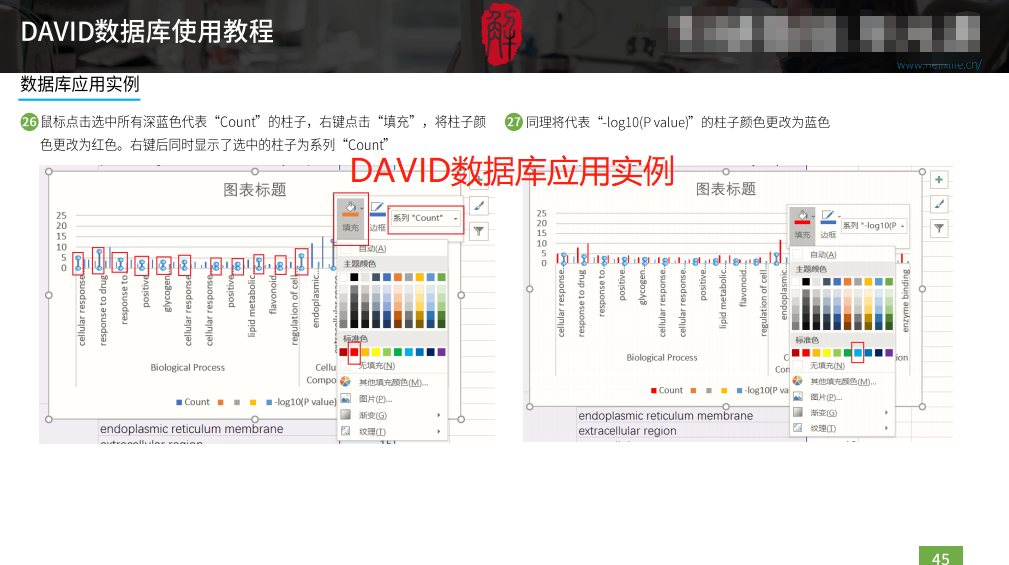Screen dimensions: 1009x565
Task: Expand the 渐变(G) submenu arrow in right menu
Action: (886, 412)
